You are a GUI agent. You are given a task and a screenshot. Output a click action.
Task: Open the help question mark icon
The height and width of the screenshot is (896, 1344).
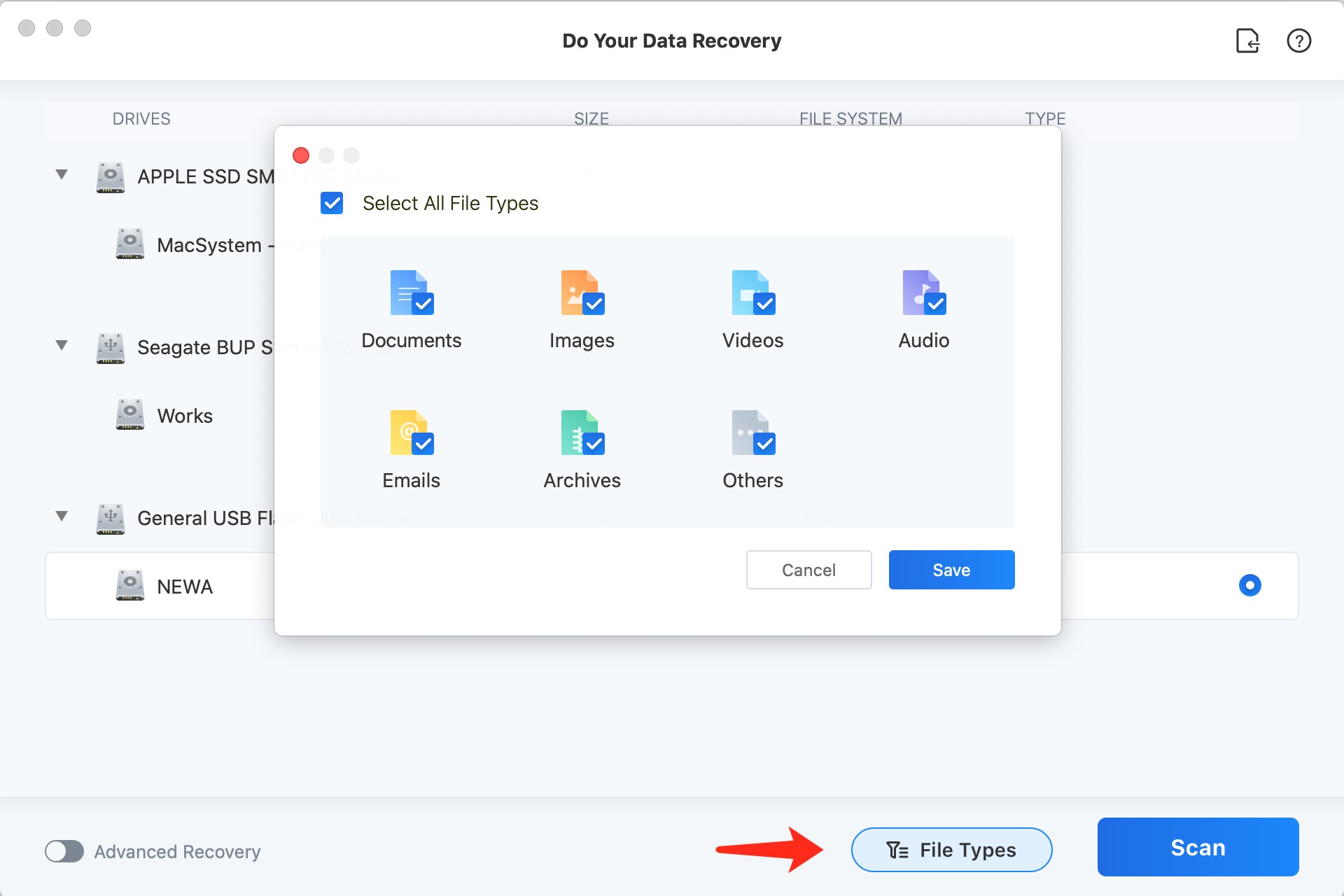point(1298,41)
